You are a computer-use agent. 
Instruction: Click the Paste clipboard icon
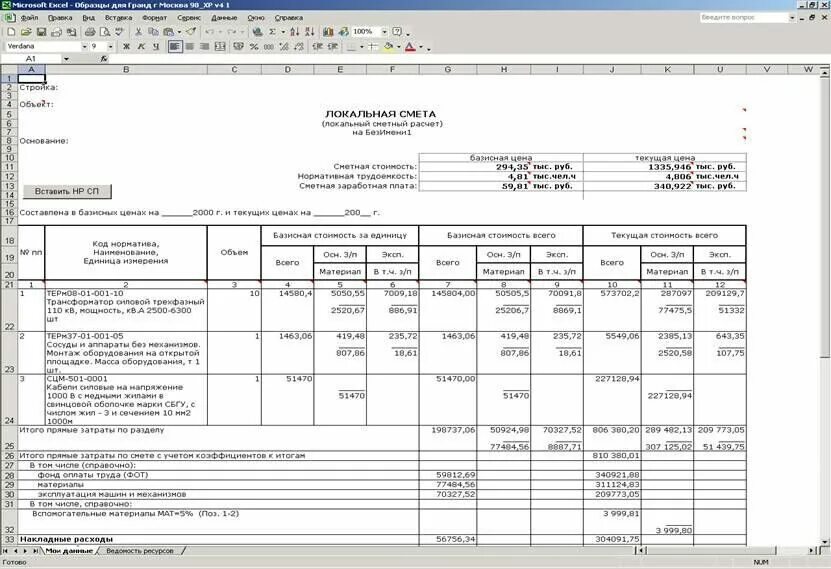coord(169,32)
